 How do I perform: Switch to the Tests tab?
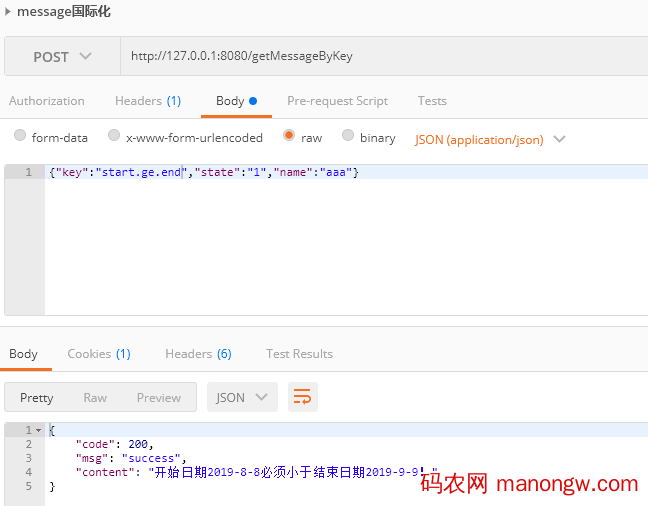click(x=432, y=101)
